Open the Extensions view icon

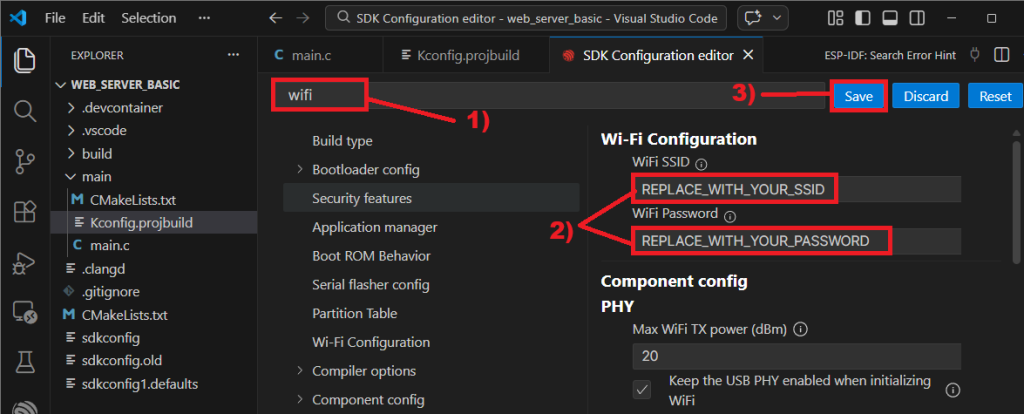point(24,212)
